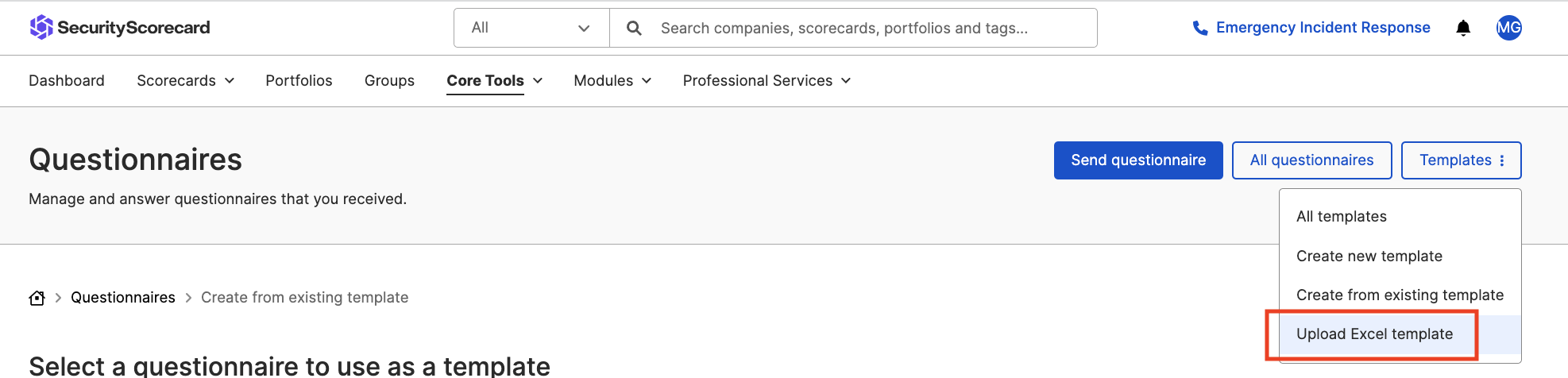
Task: Click the Emergency Incident Response phone icon
Action: pos(1200,29)
